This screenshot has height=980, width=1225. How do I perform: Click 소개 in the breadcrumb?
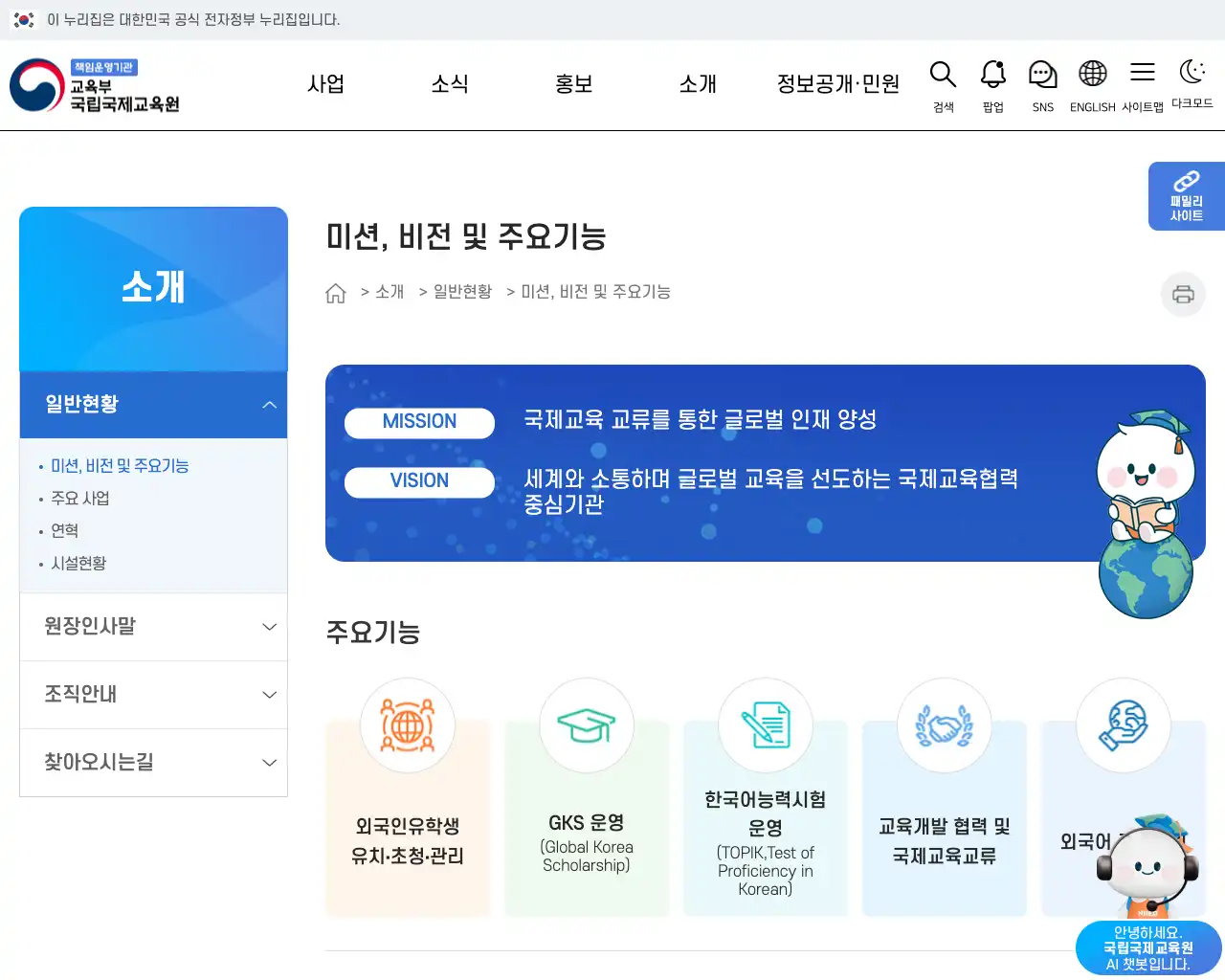point(390,292)
